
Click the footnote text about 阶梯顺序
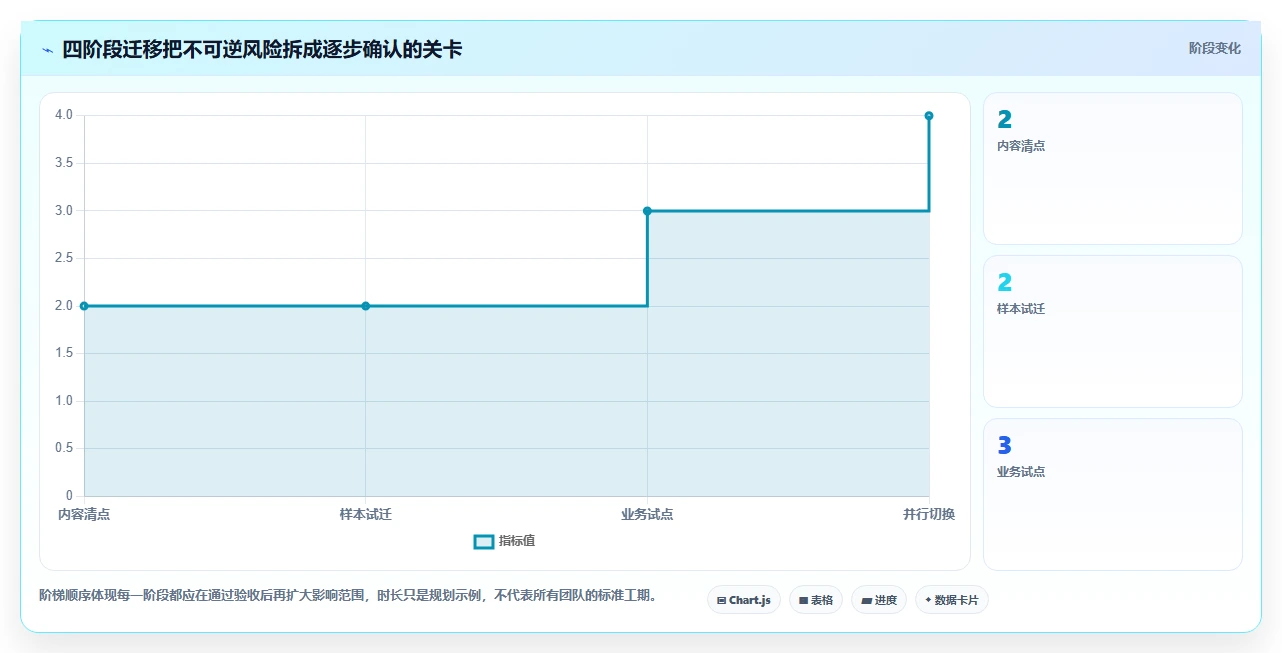[350, 596]
